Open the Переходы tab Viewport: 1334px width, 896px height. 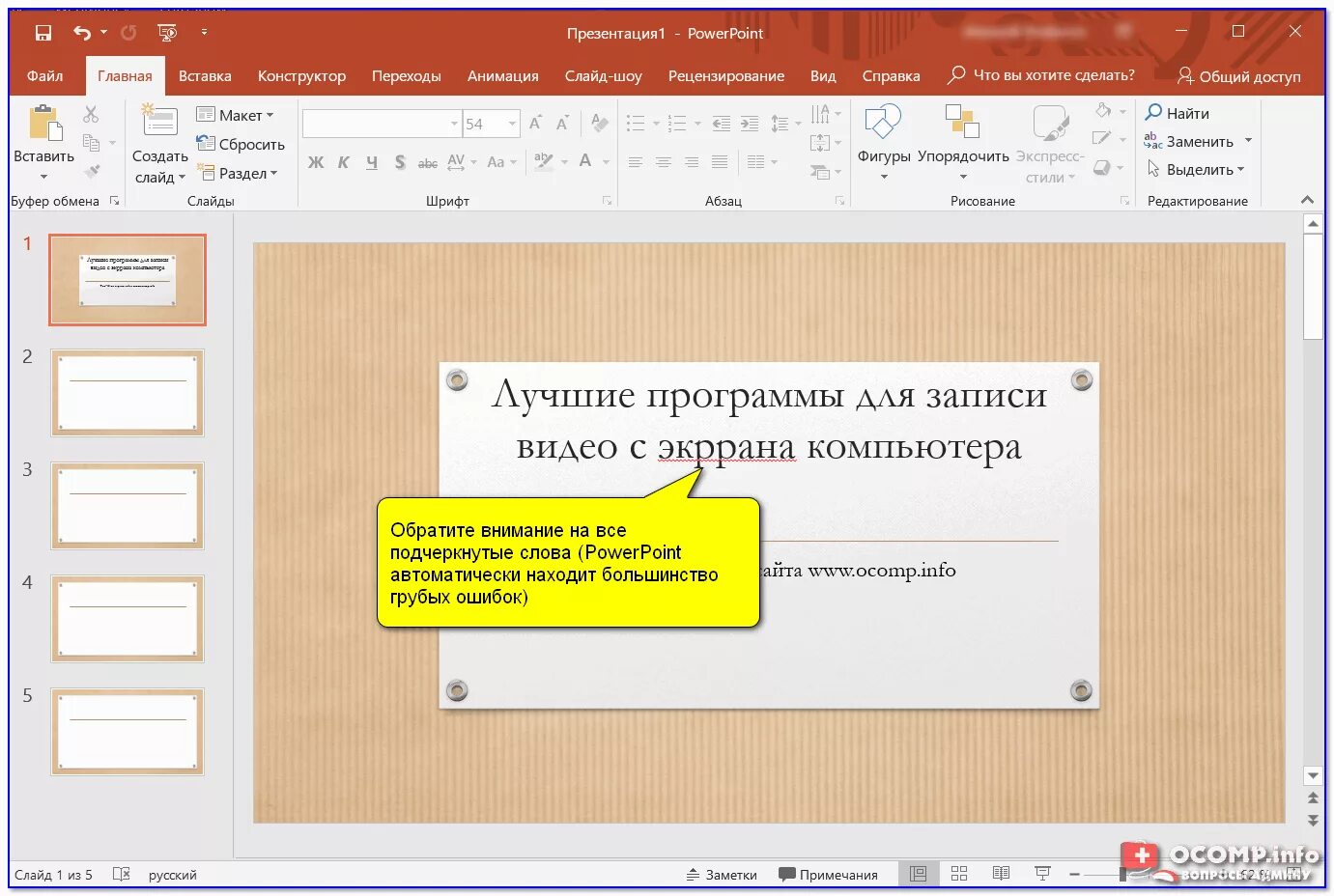(x=407, y=76)
